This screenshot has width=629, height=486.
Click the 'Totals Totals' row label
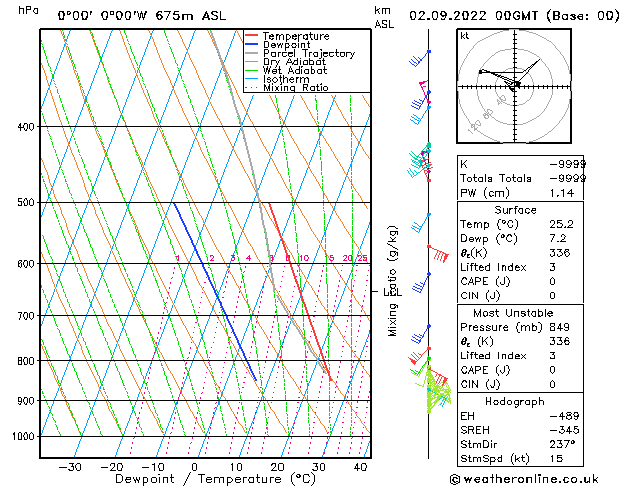click(x=496, y=178)
